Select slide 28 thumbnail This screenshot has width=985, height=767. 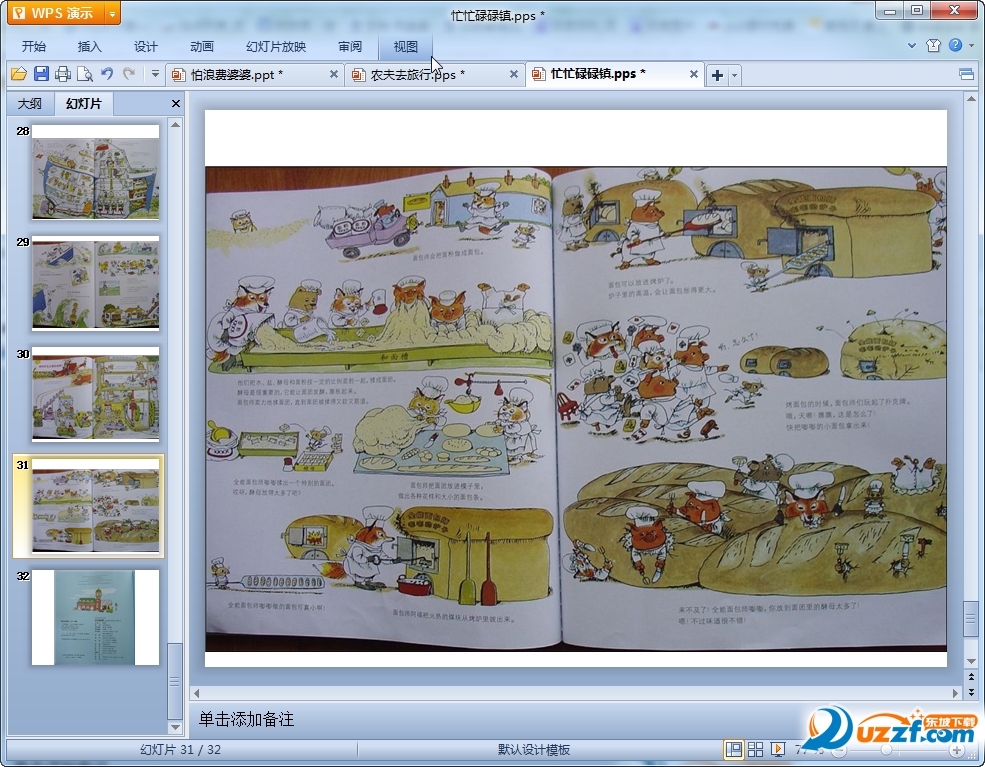pos(95,172)
